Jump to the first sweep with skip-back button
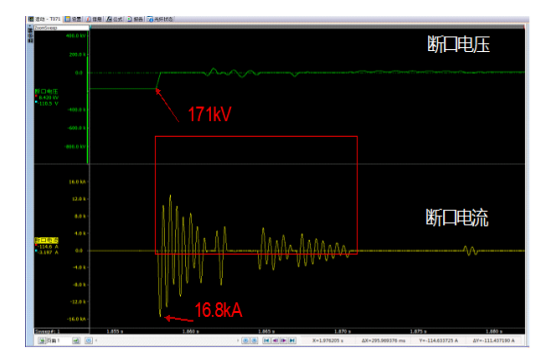This screenshot has height=360, width=544. point(266,340)
